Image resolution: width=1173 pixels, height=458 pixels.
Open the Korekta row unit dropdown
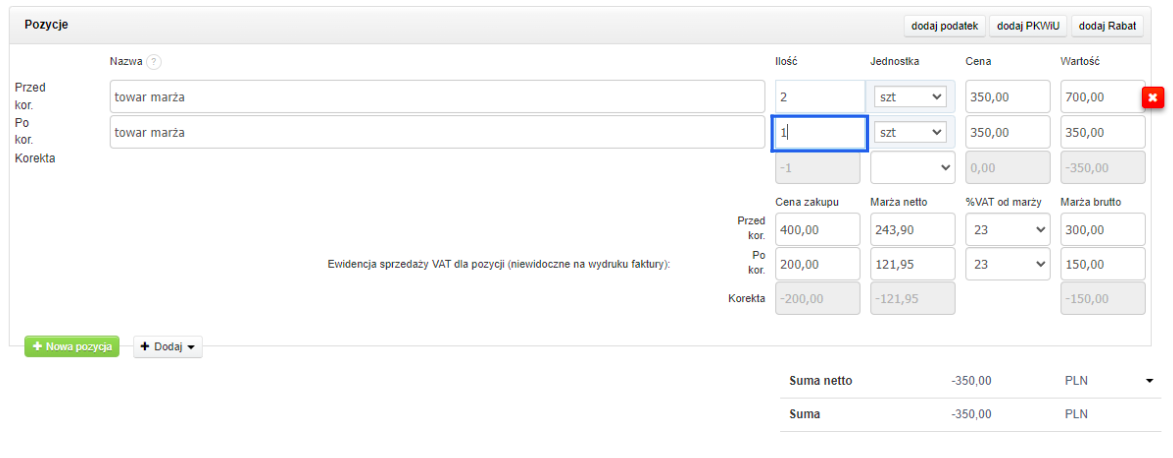click(912, 168)
